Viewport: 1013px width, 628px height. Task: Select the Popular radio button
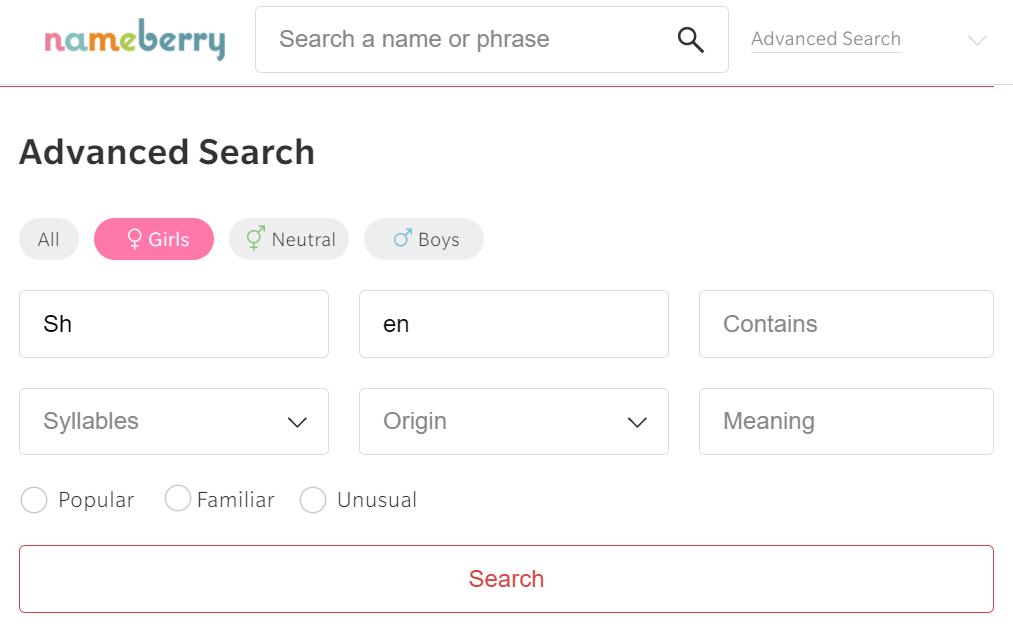click(x=34, y=500)
